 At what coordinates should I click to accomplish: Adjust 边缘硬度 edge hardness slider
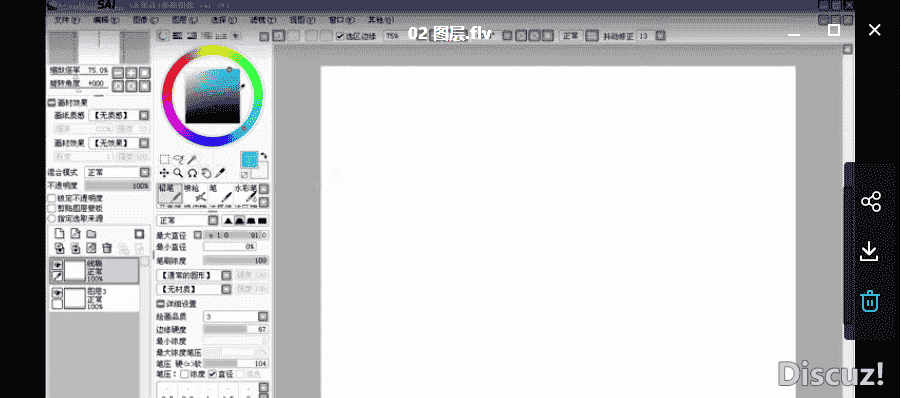tap(236, 330)
